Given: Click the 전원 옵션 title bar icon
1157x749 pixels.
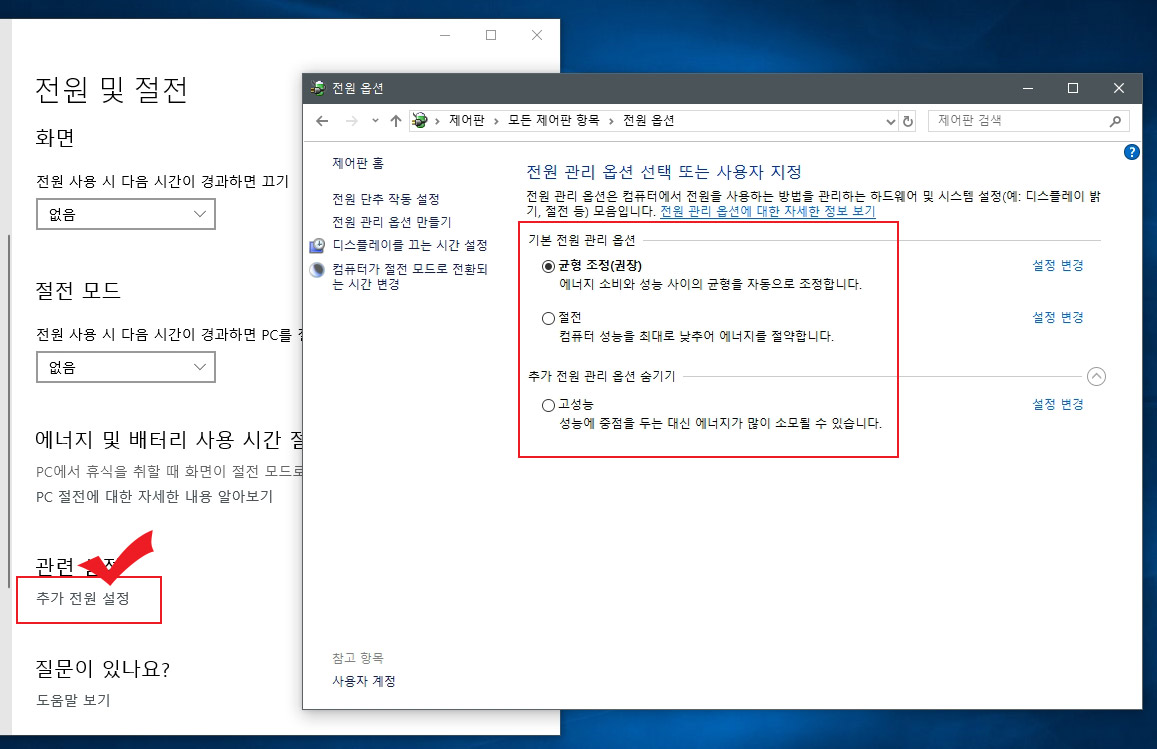Looking at the screenshot, I should point(320,88).
